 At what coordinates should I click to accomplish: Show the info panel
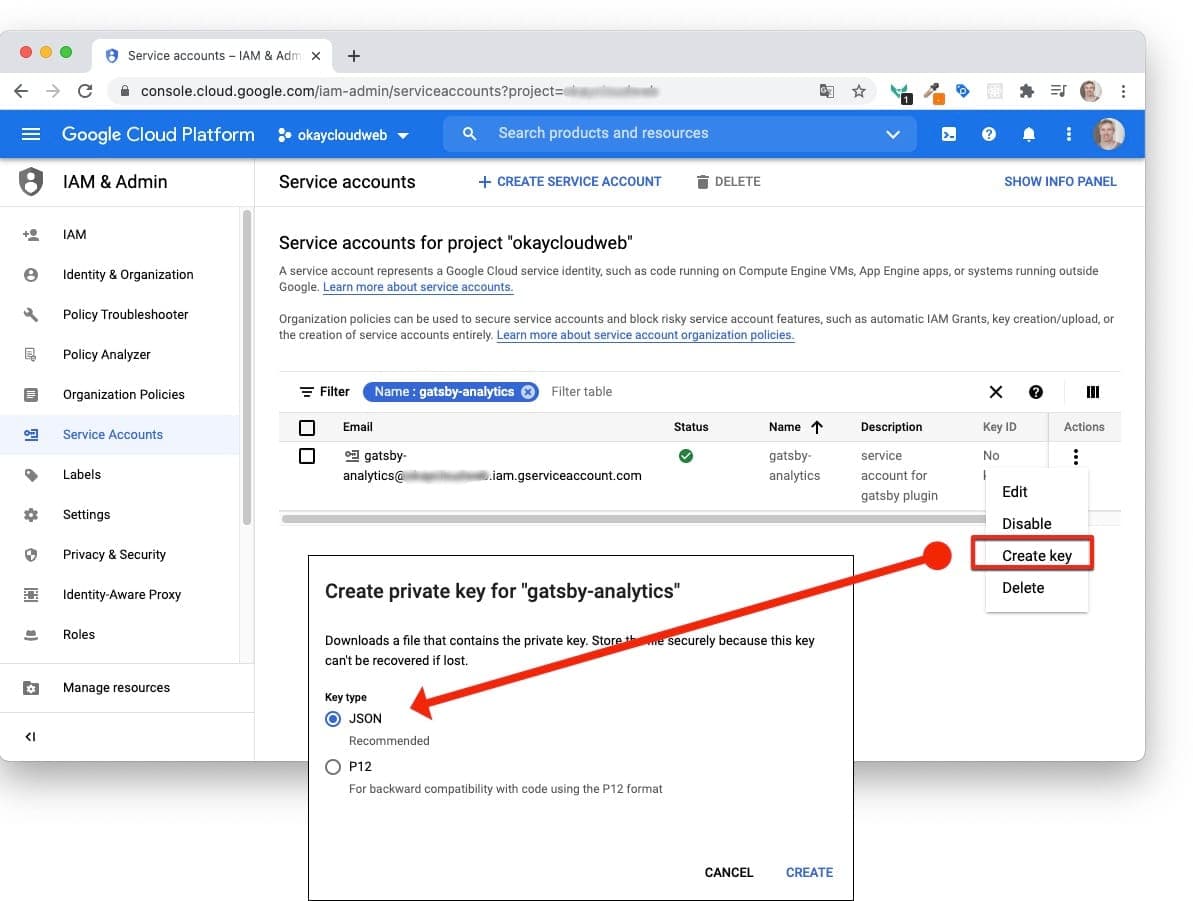coord(1060,182)
